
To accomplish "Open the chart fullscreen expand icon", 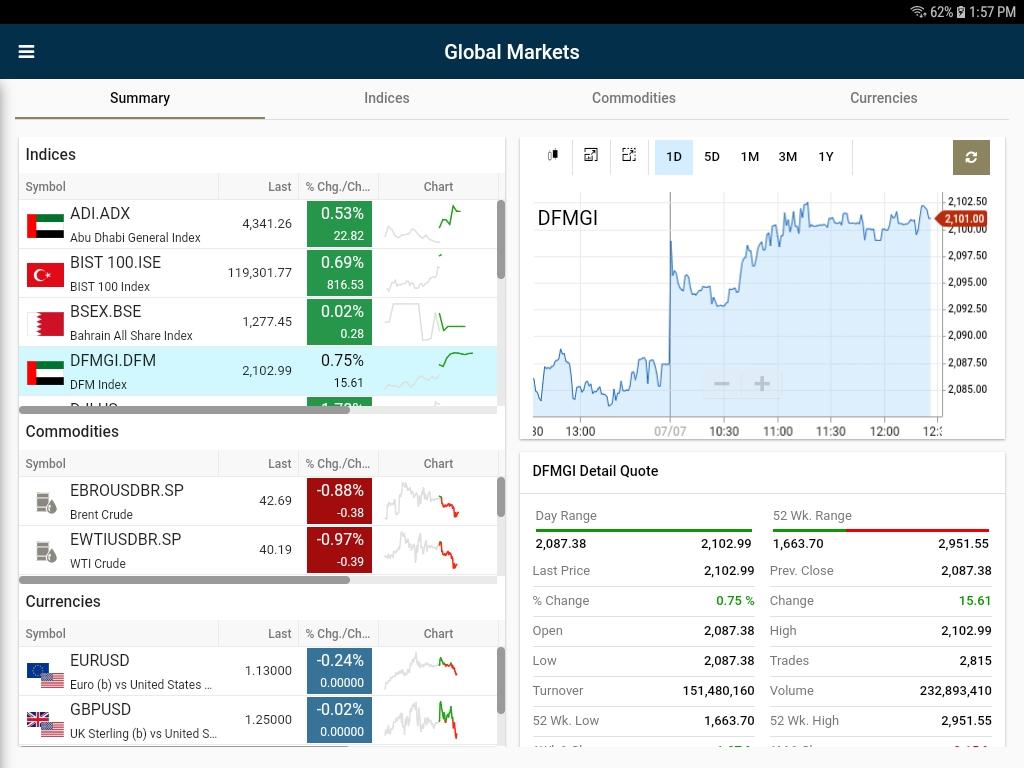I will click(x=590, y=155).
